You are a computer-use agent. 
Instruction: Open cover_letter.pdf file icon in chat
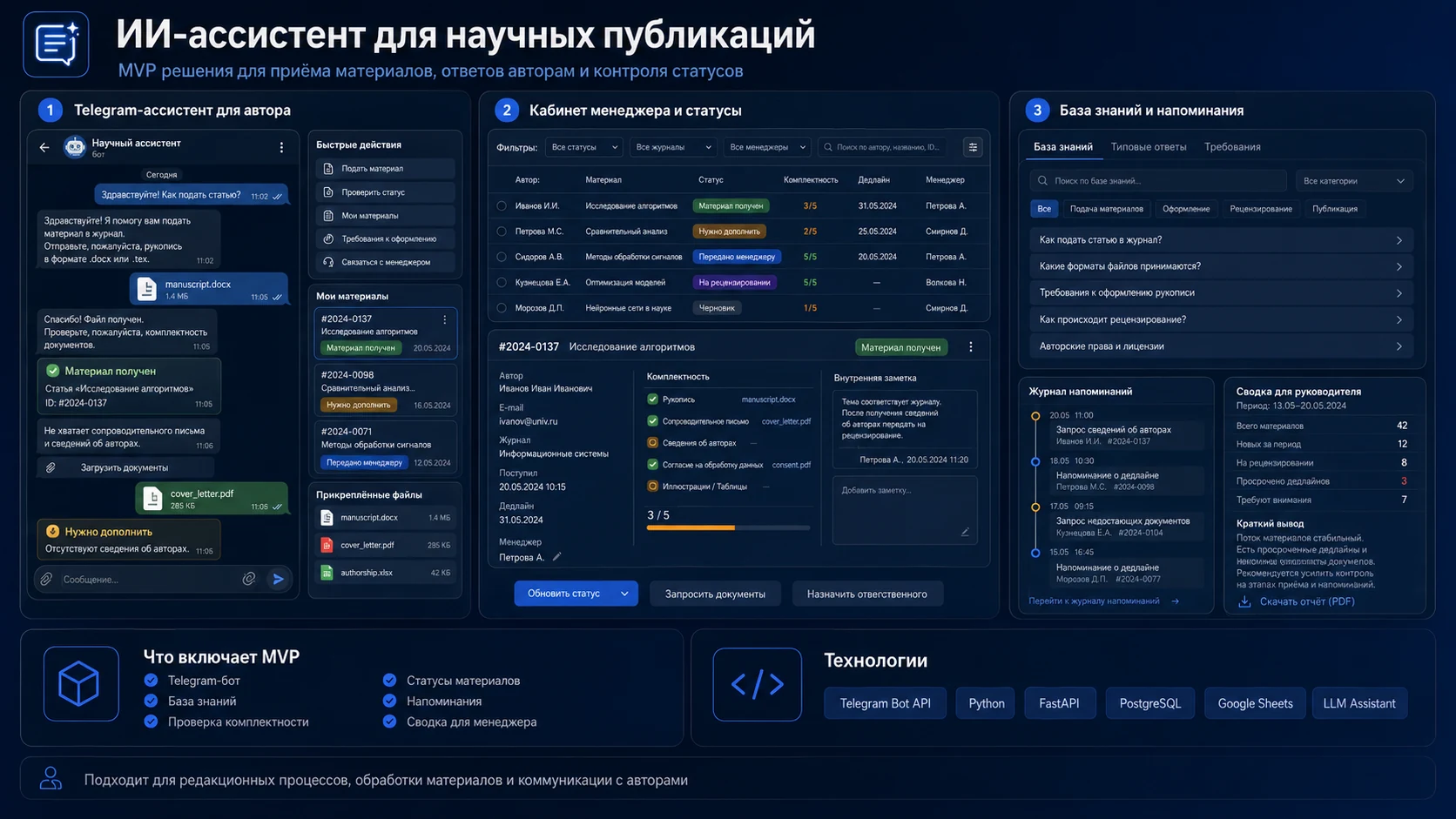click(152, 498)
